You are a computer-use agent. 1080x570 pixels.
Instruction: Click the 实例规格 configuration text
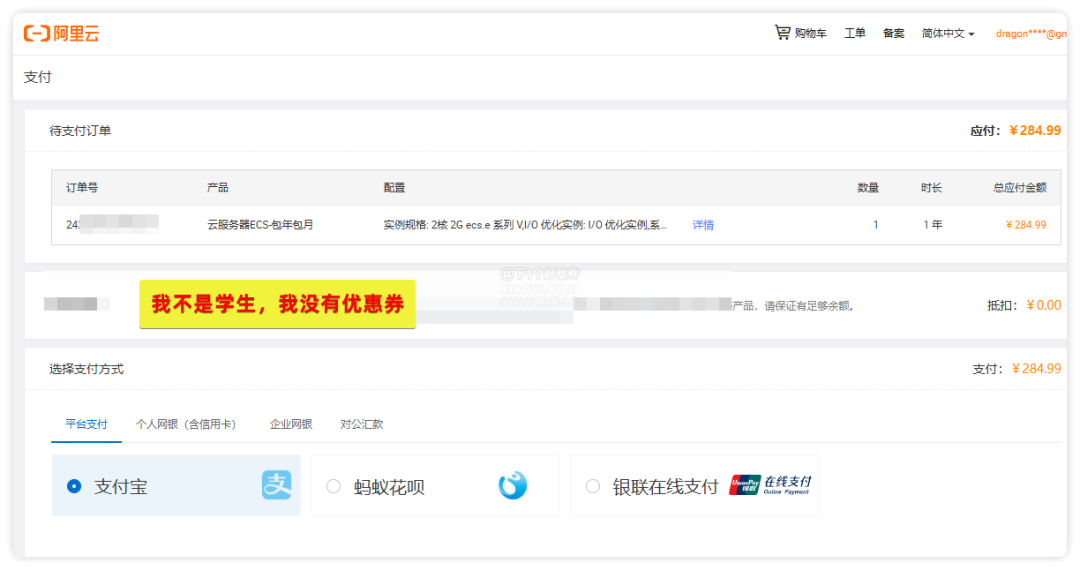tap(525, 225)
